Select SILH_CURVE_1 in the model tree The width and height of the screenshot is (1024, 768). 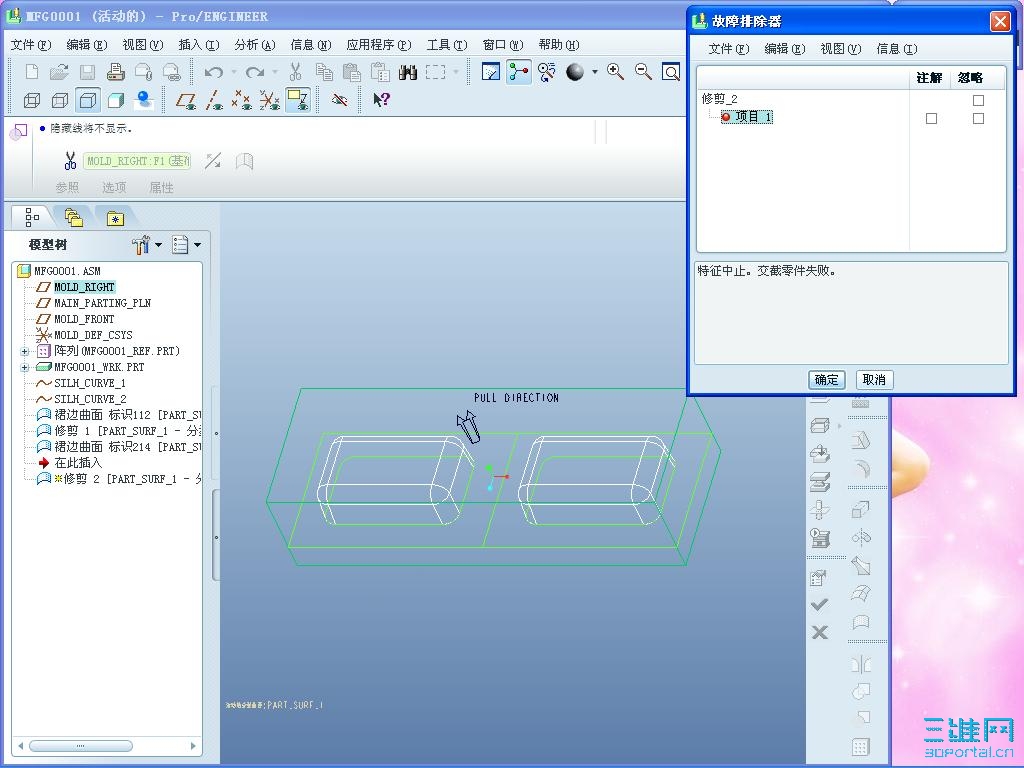coord(89,383)
